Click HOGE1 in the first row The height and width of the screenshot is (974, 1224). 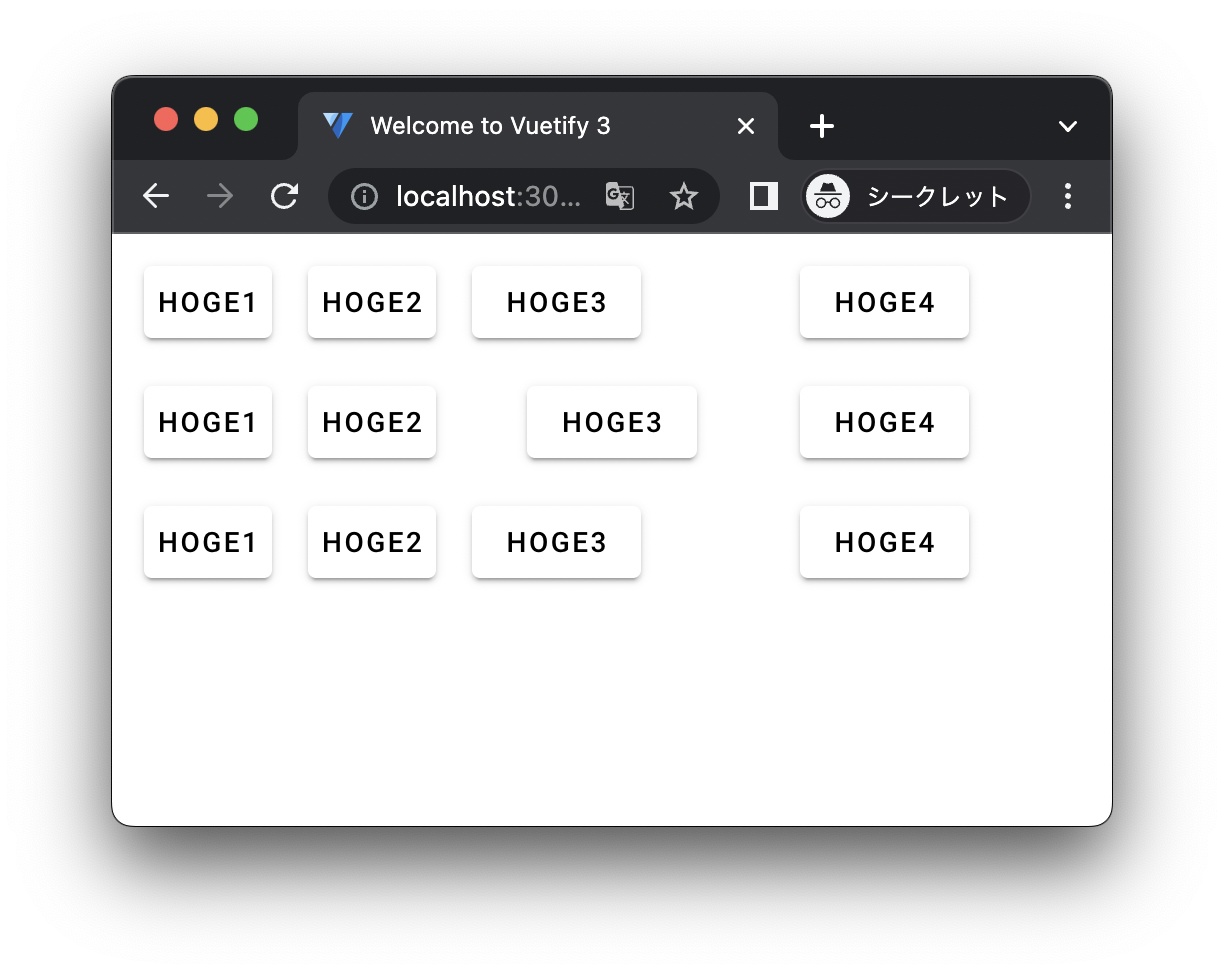point(208,302)
